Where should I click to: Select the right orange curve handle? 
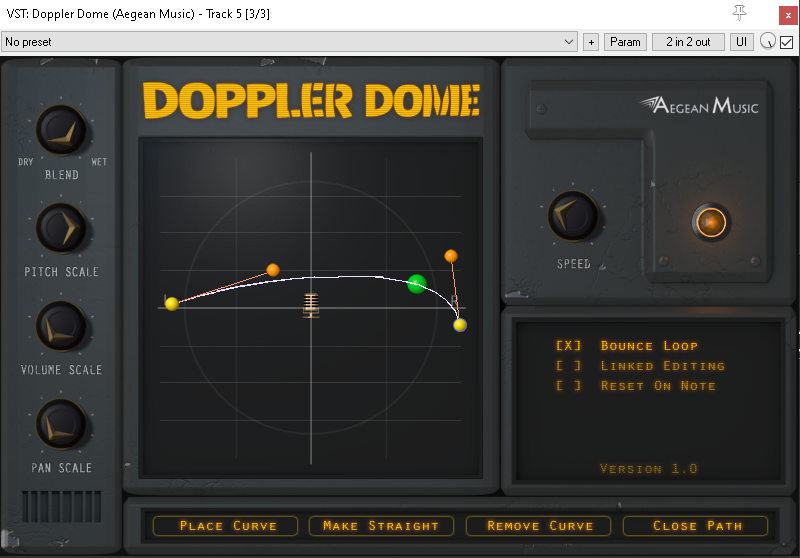coord(451,256)
